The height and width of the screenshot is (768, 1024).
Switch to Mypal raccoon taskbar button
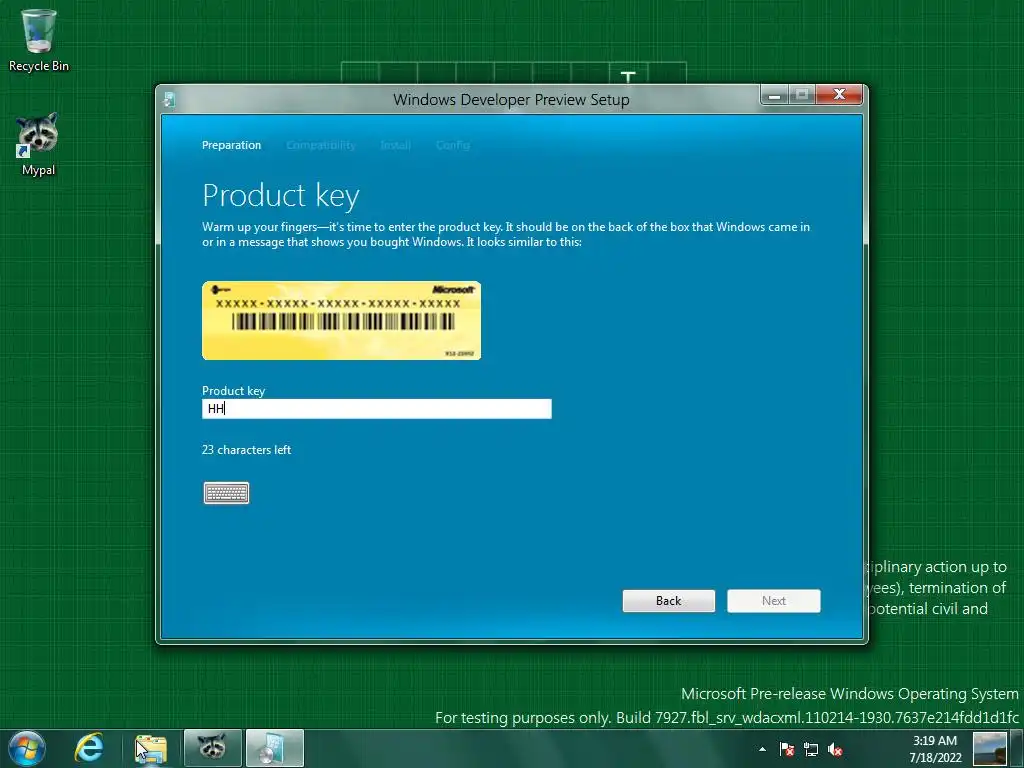(x=212, y=748)
